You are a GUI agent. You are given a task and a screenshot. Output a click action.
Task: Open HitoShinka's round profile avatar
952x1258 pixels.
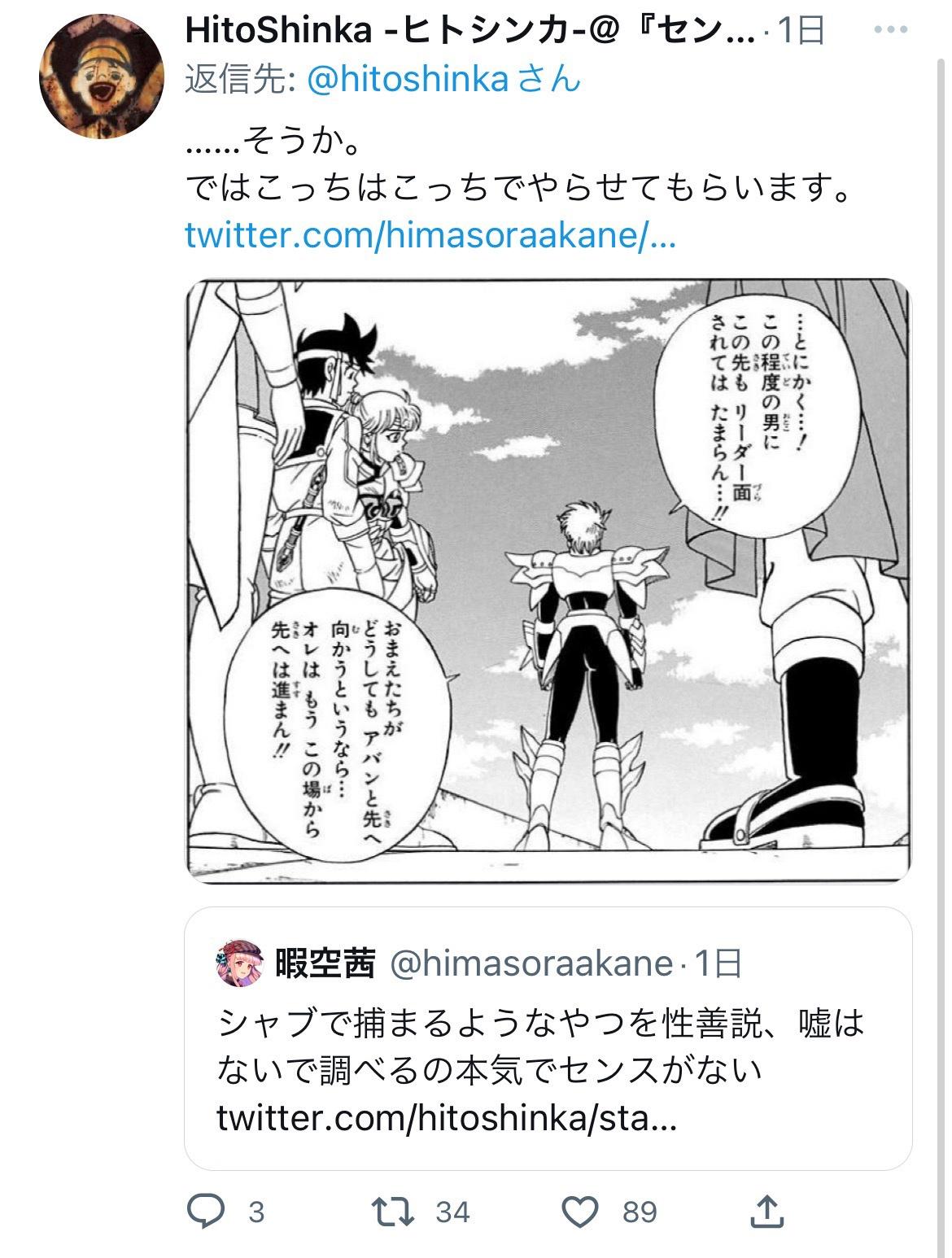pos(90,76)
